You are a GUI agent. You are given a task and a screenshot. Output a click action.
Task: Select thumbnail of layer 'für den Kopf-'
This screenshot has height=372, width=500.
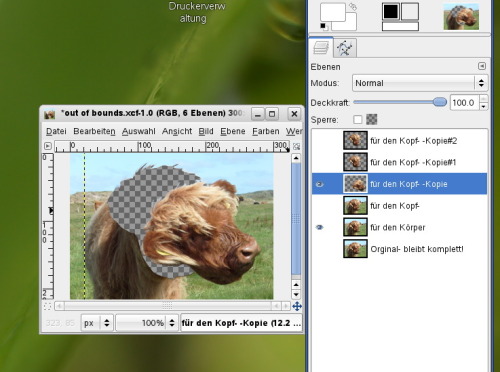coord(355,205)
